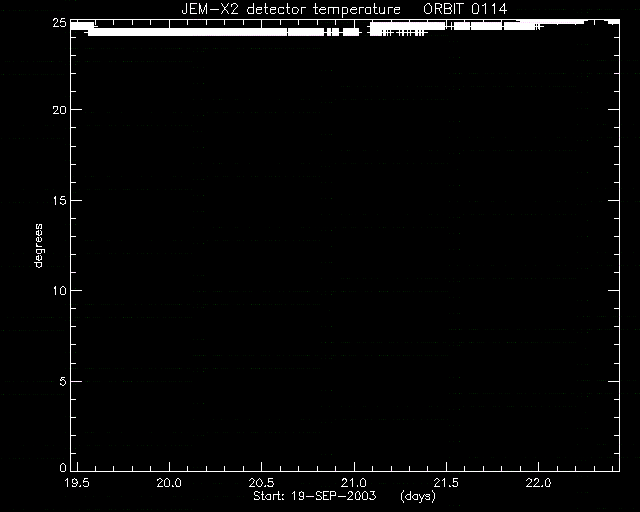Click the temperature data trace near day 22.0
The image size is (640, 512).
(539, 23)
